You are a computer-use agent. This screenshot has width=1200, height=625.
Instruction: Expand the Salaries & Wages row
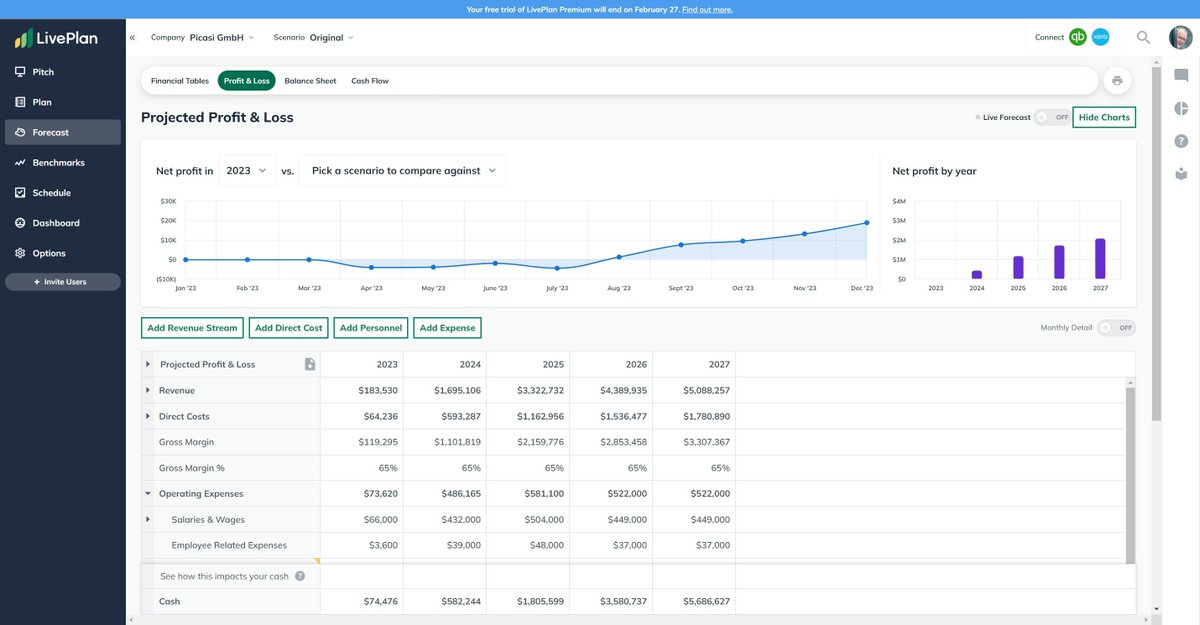(148, 519)
